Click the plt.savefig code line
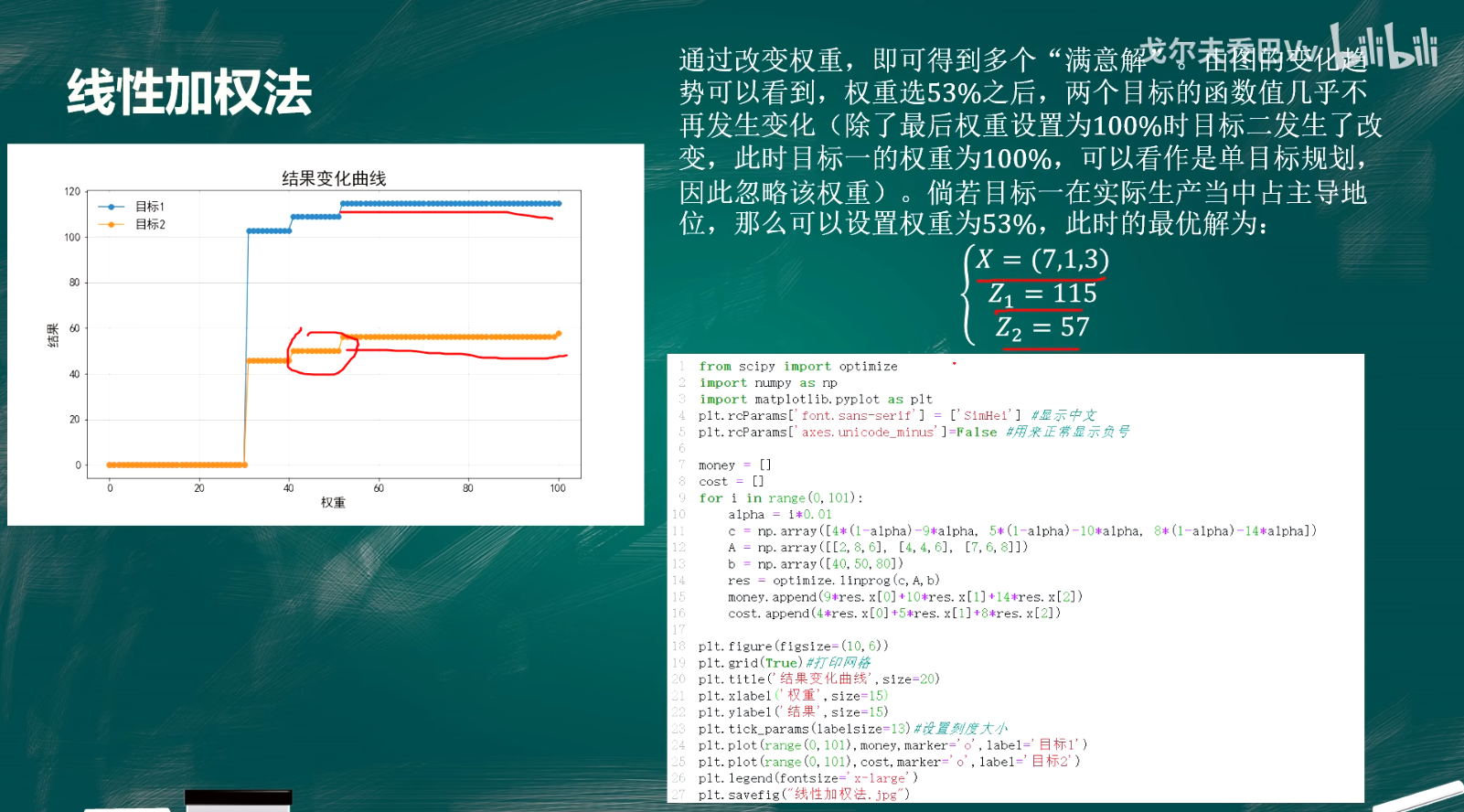 (805, 794)
